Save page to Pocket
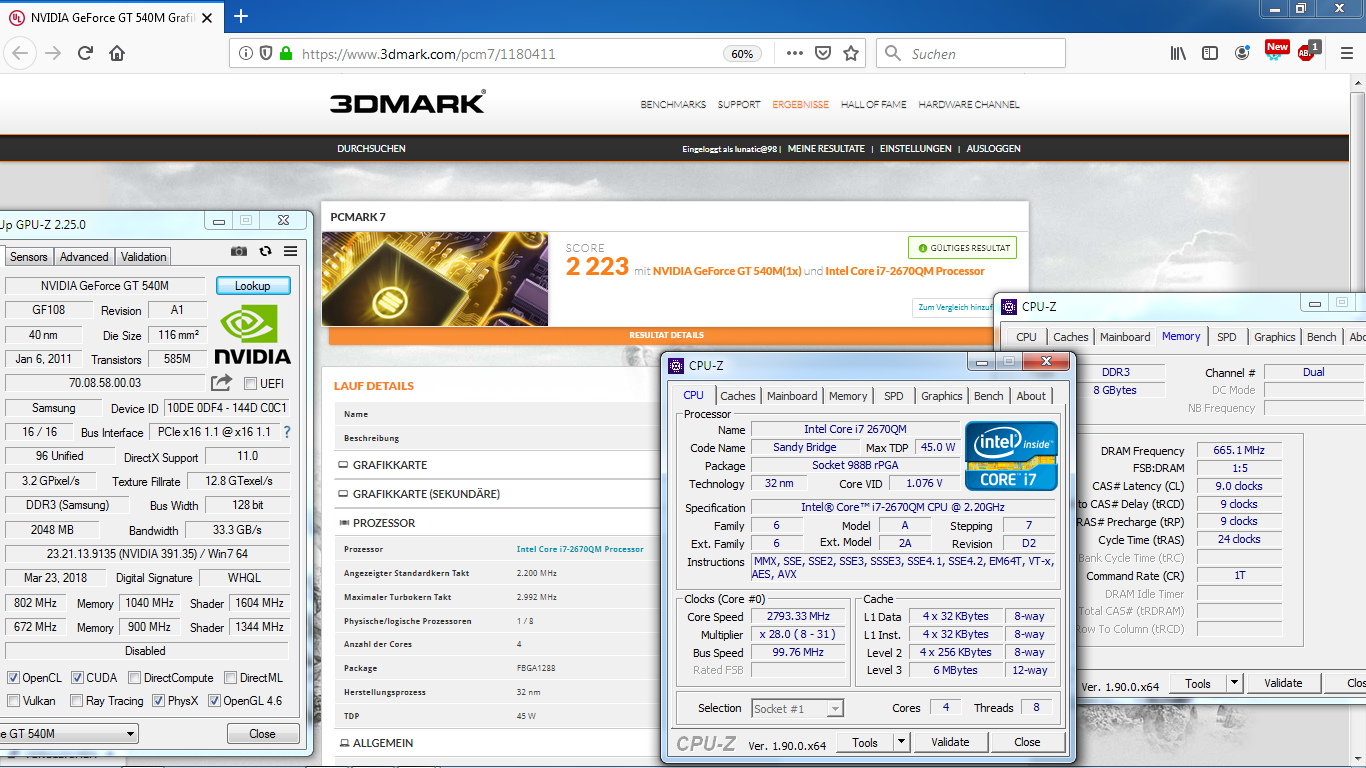Screen dimensions: 1366x768 point(822,54)
